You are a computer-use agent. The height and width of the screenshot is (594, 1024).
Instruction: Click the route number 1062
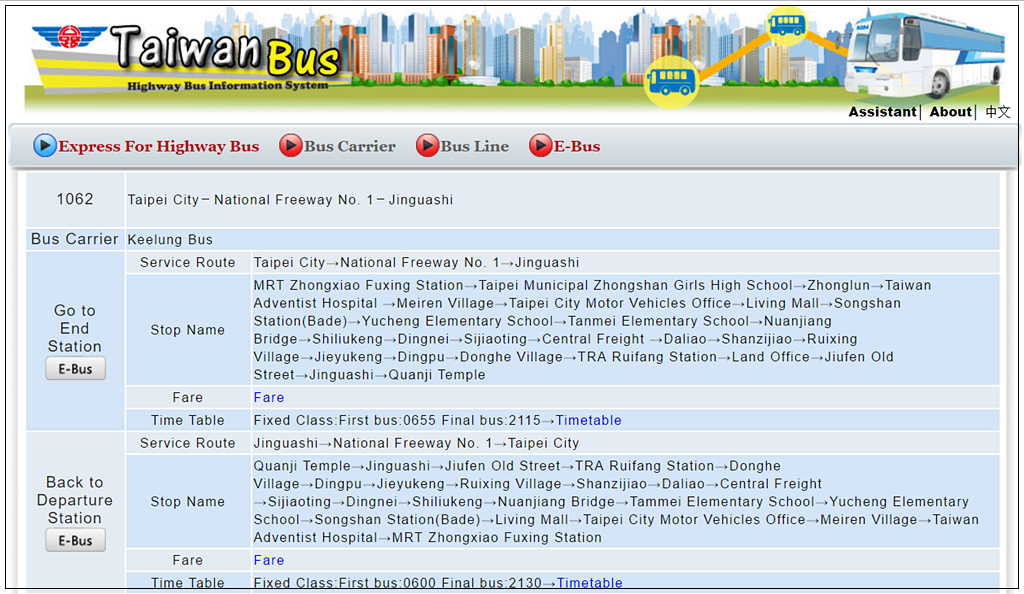click(x=75, y=199)
